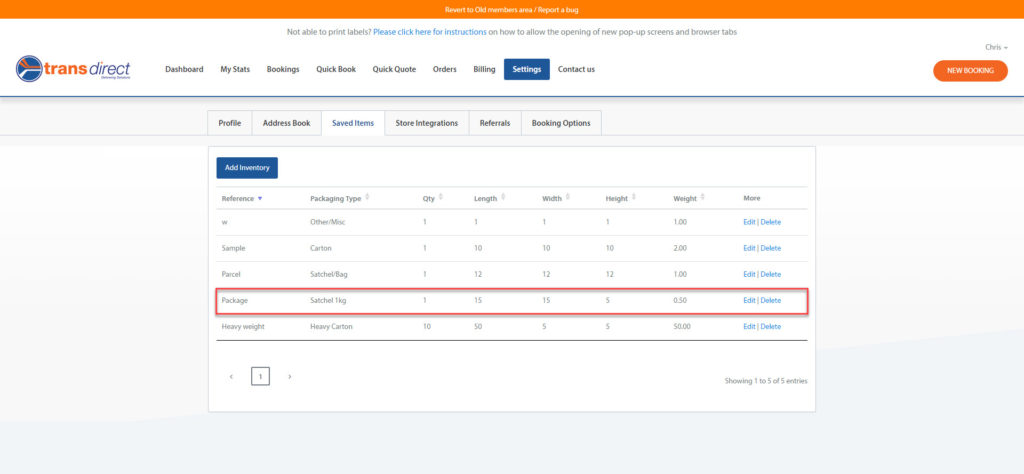Edit the Sample item
Screen dimensions: 1024x474
(749, 248)
